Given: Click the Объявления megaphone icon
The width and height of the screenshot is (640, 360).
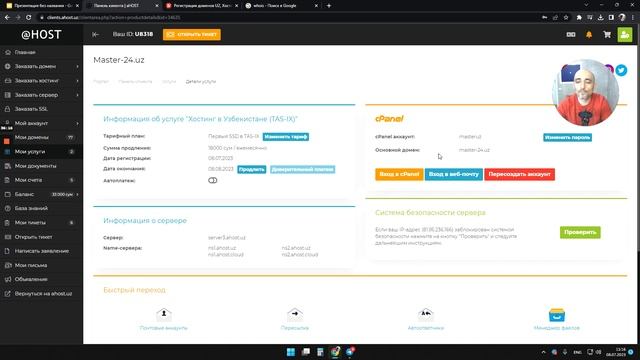Looking at the screenshot, I should 7,279.
